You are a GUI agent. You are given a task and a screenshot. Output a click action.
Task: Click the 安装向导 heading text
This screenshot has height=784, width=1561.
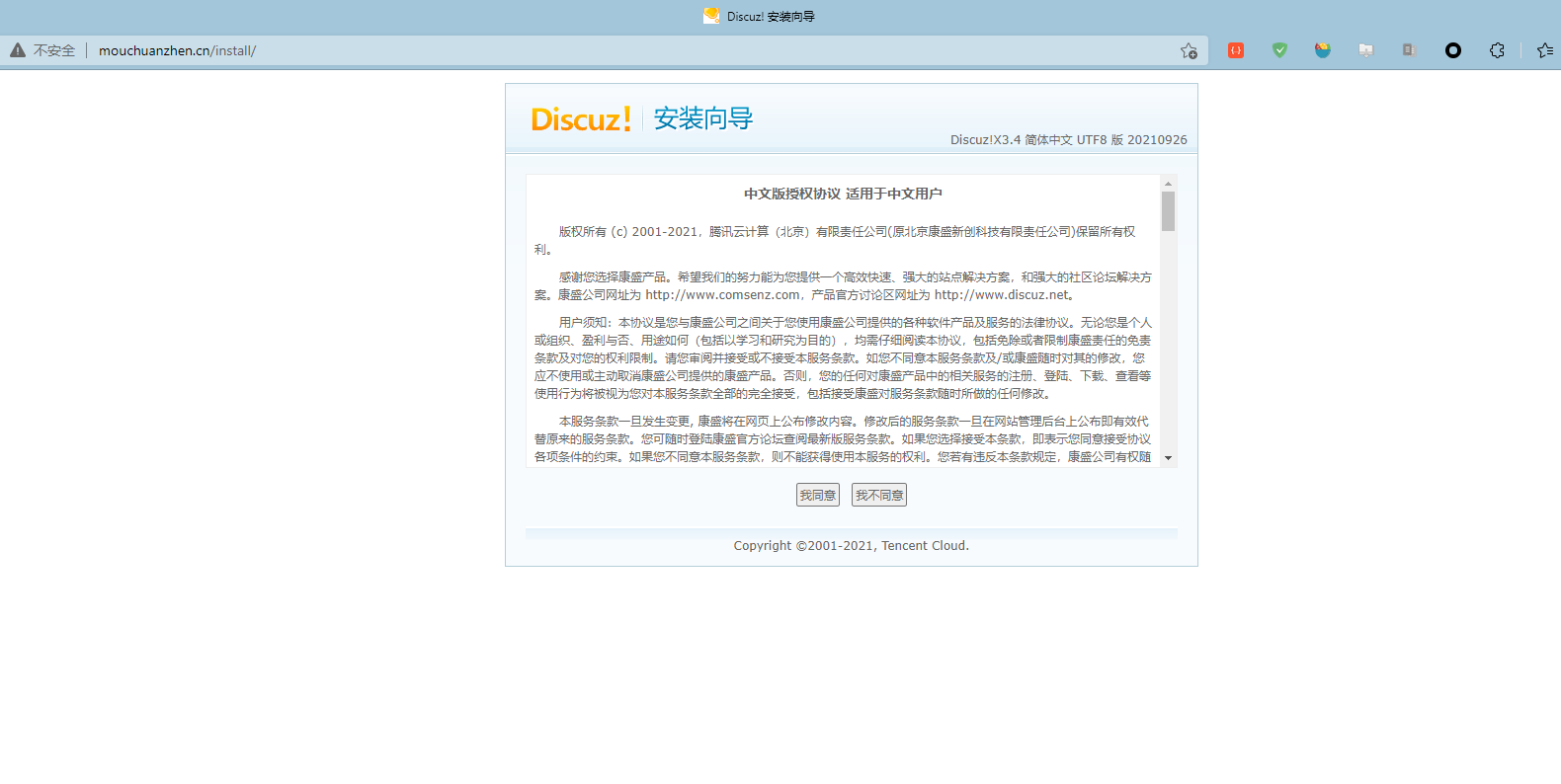tap(703, 118)
